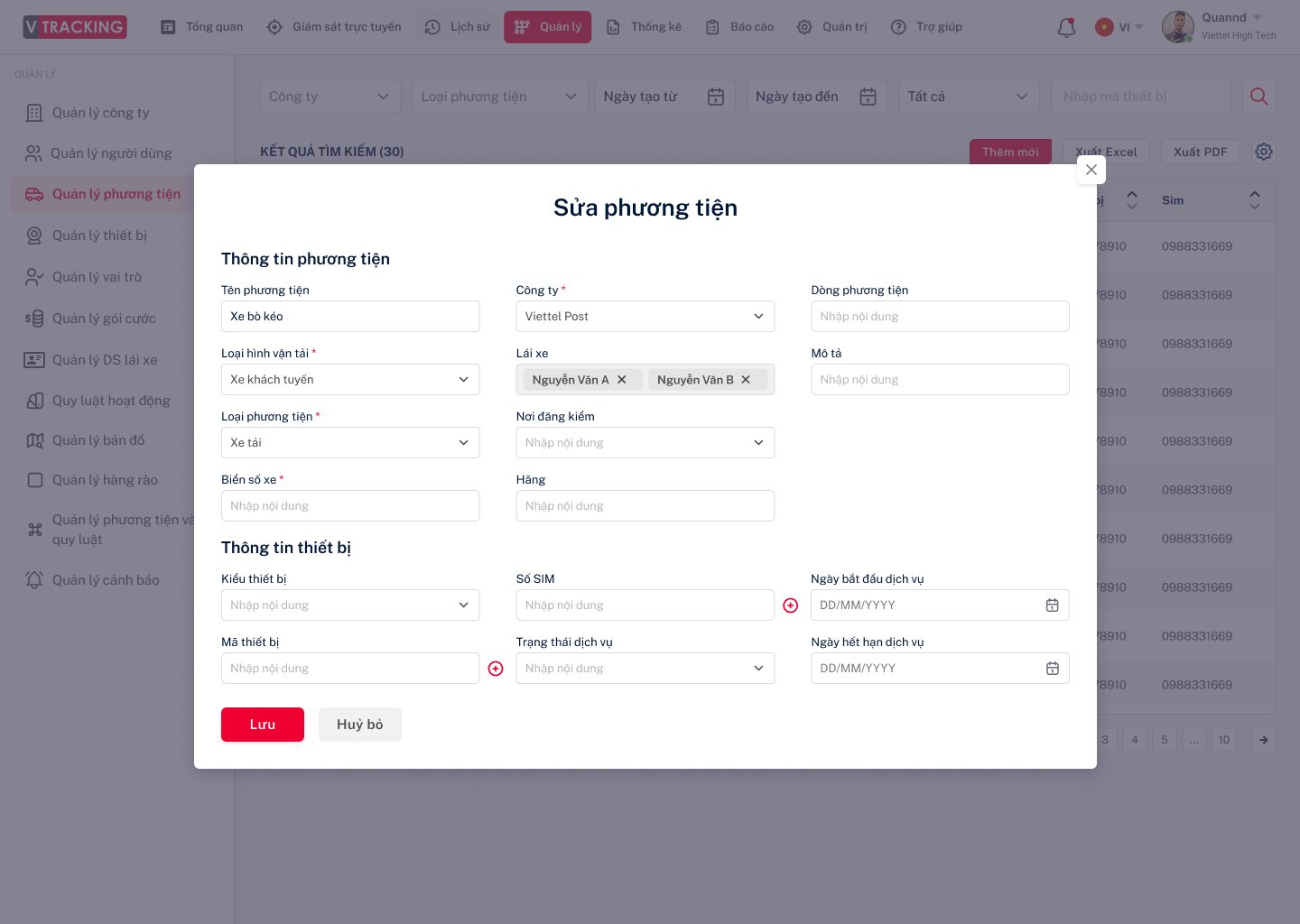This screenshot has width=1300, height=924.
Task: Open Tổng quan menu
Action: (201, 27)
